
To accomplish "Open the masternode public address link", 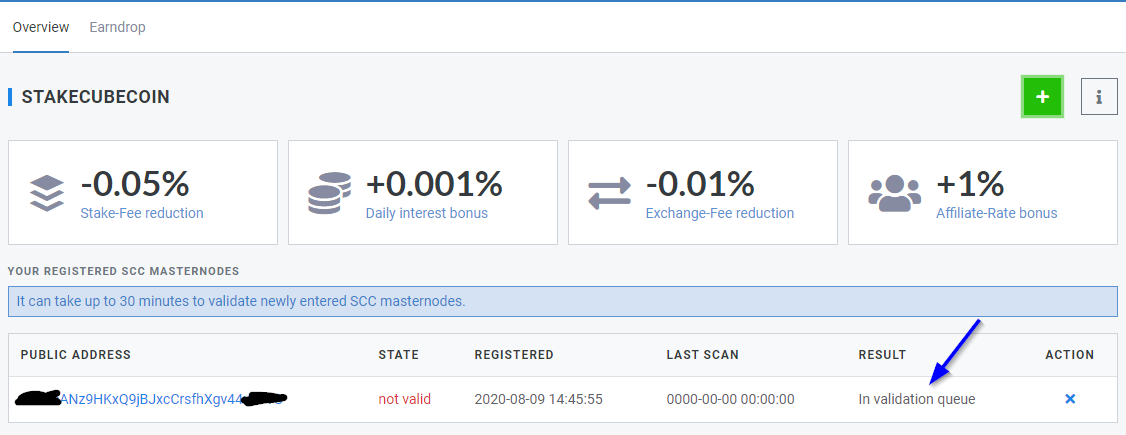I will [150, 398].
